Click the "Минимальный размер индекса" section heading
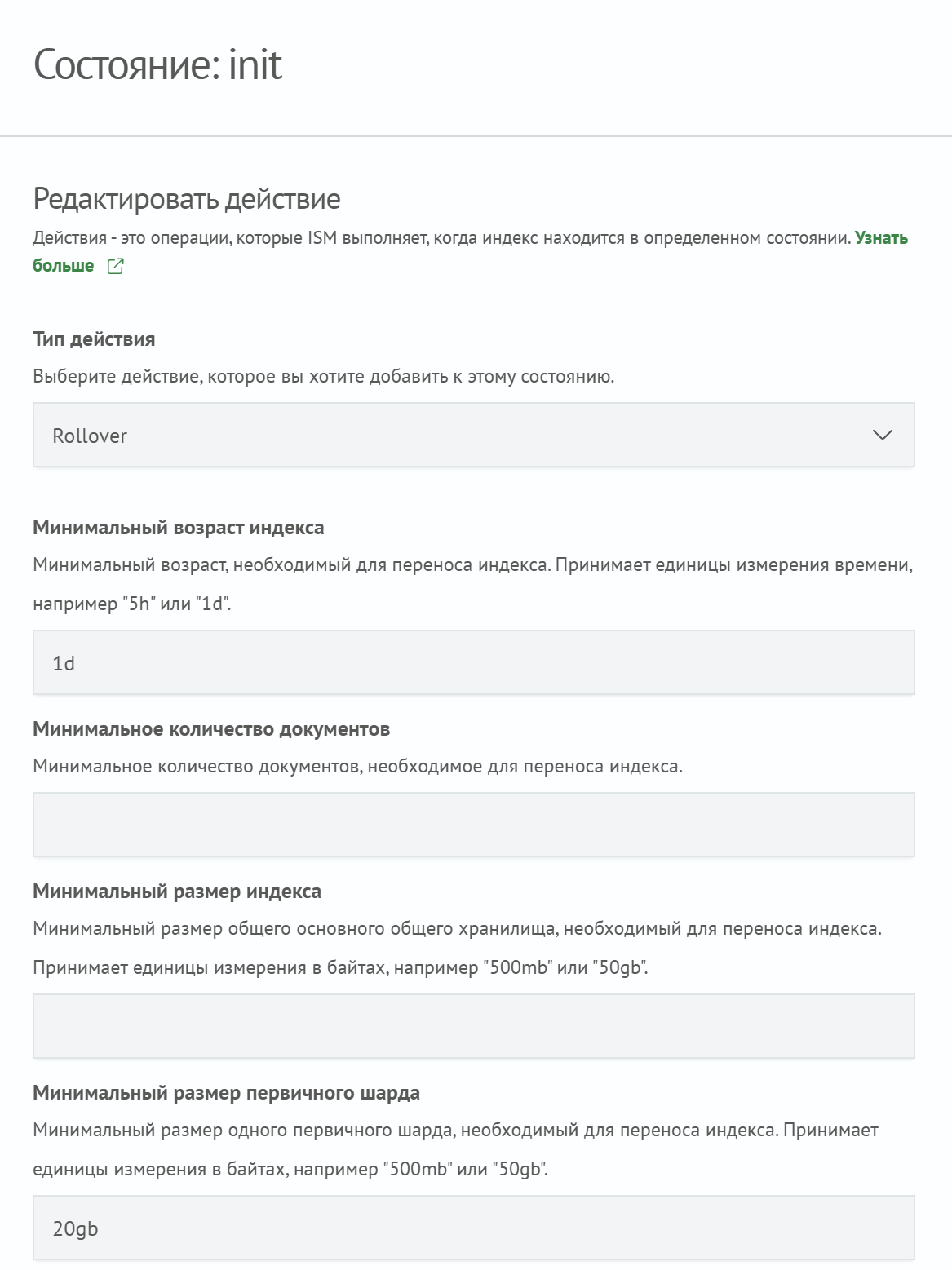This screenshot has width=952, height=1270. 177,892
